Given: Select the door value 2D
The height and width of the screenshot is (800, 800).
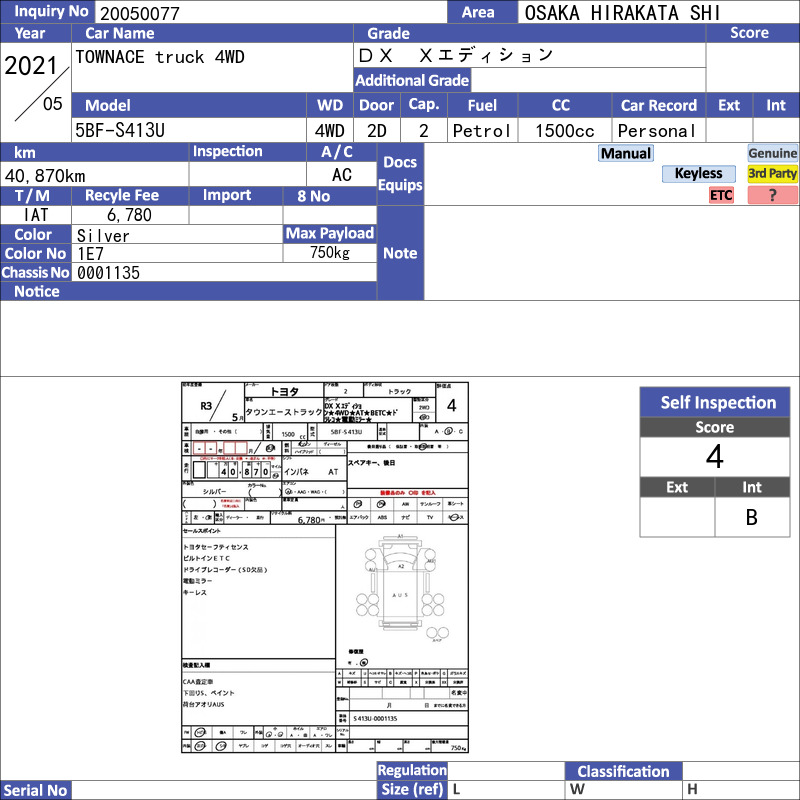Looking at the screenshot, I should pyautogui.click(x=377, y=131).
